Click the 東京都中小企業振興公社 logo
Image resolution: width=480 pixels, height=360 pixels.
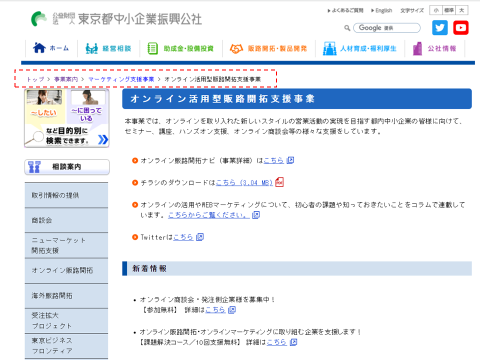coord(116,19)
